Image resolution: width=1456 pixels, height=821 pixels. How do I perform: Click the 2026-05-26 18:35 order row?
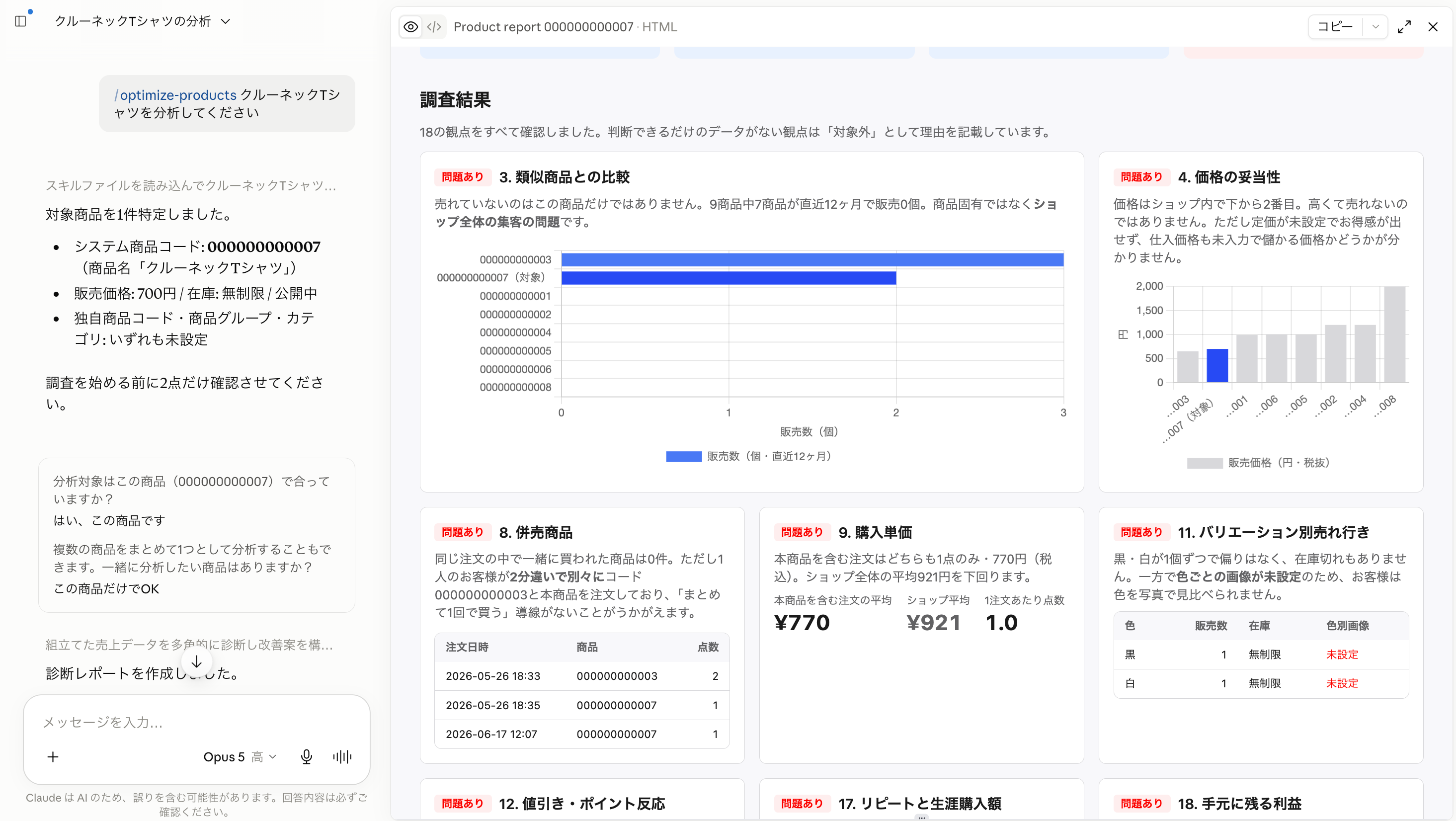coord(581,705)
